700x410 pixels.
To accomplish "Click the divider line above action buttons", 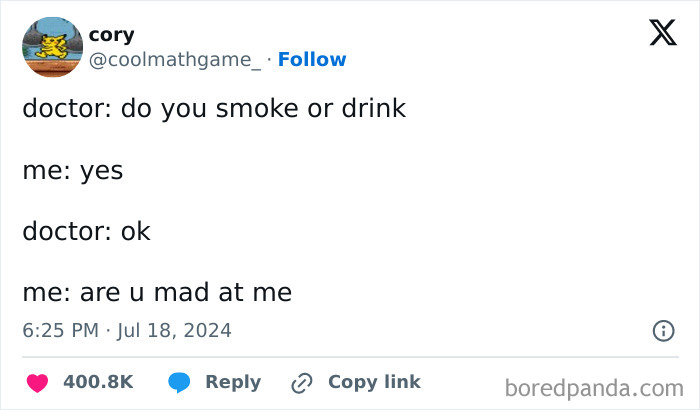I will coord(350,357).
